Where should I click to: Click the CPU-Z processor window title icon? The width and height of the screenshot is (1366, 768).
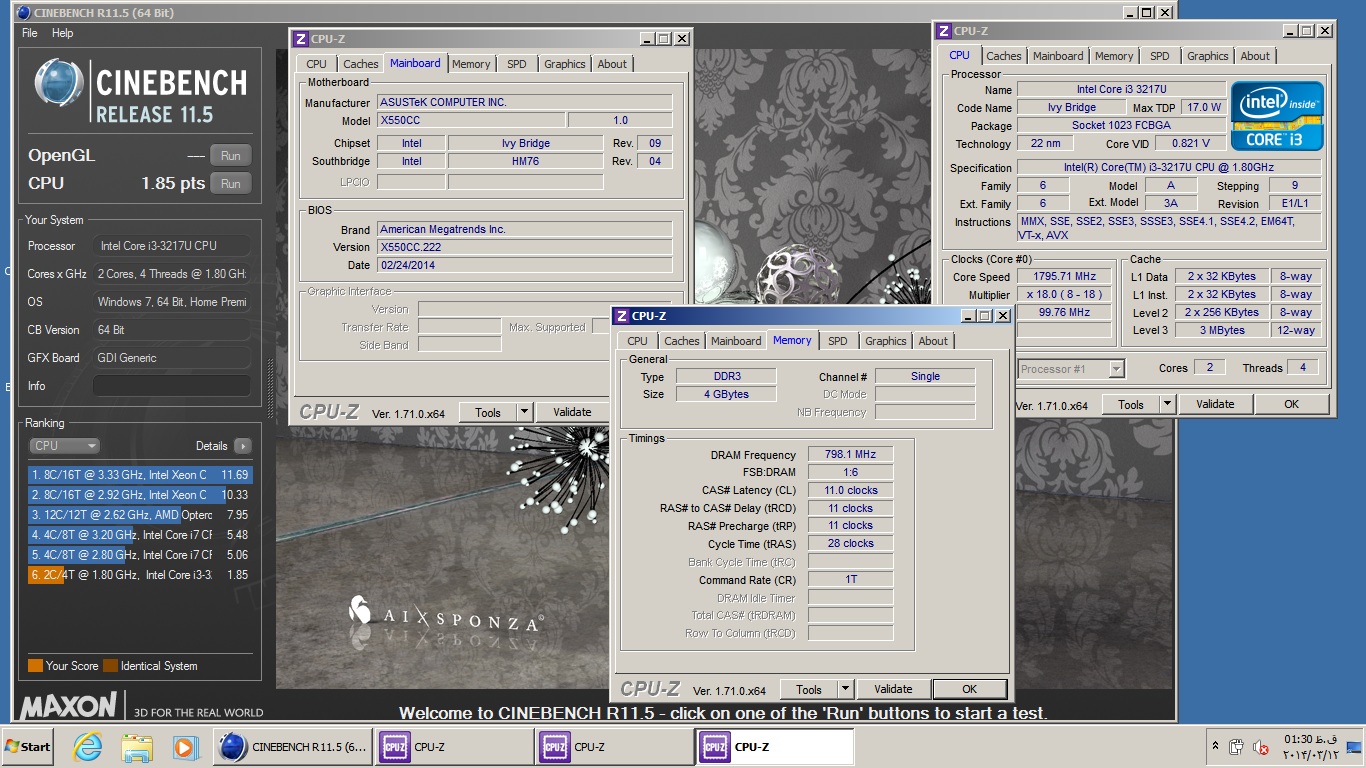coord(944,31)
